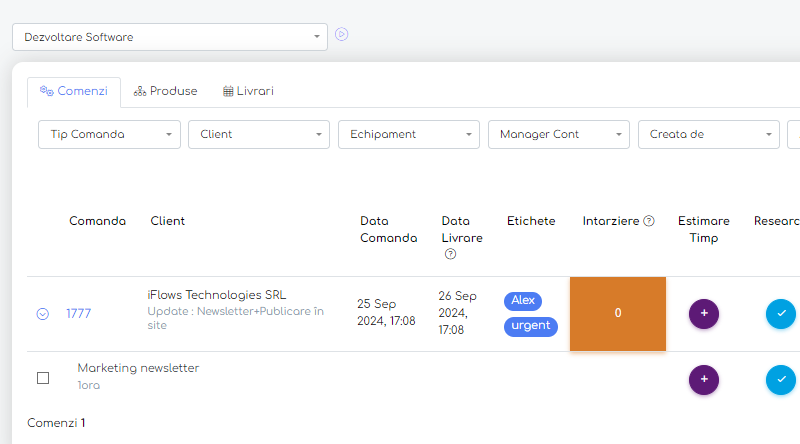
Task: Open the Dezvoltare Software dropdown
Action: pyautogui.click(x=170, y=37)
